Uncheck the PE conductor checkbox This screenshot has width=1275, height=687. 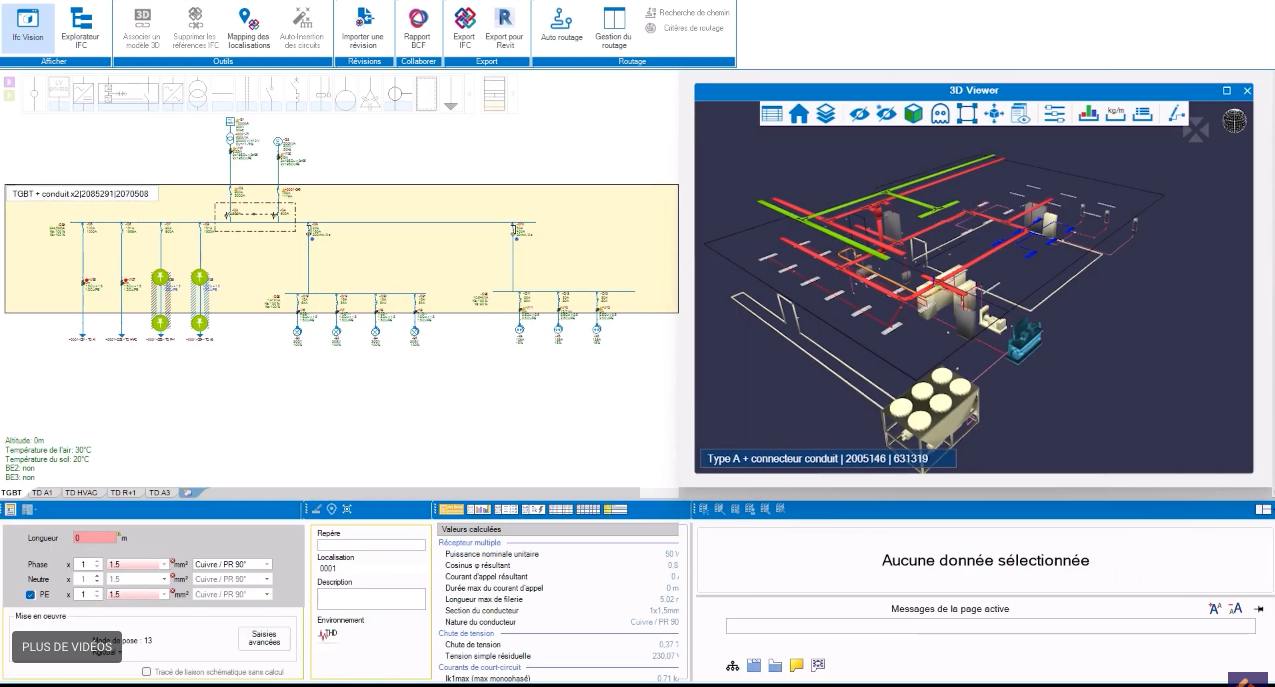click(30, 595)
